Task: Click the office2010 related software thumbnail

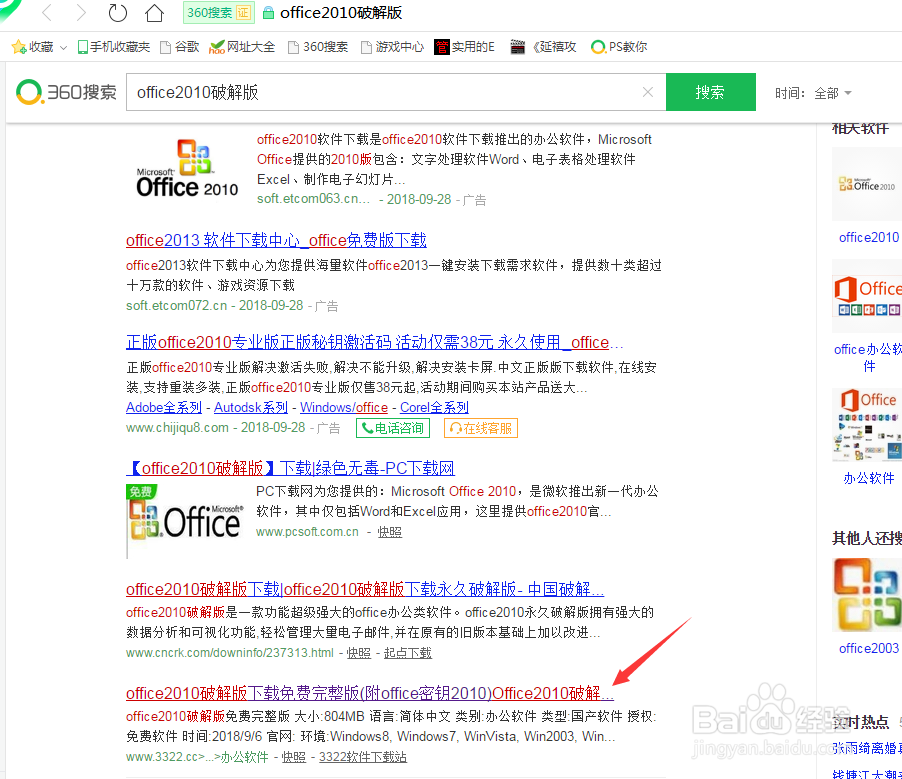Action: tap(867, 184)
